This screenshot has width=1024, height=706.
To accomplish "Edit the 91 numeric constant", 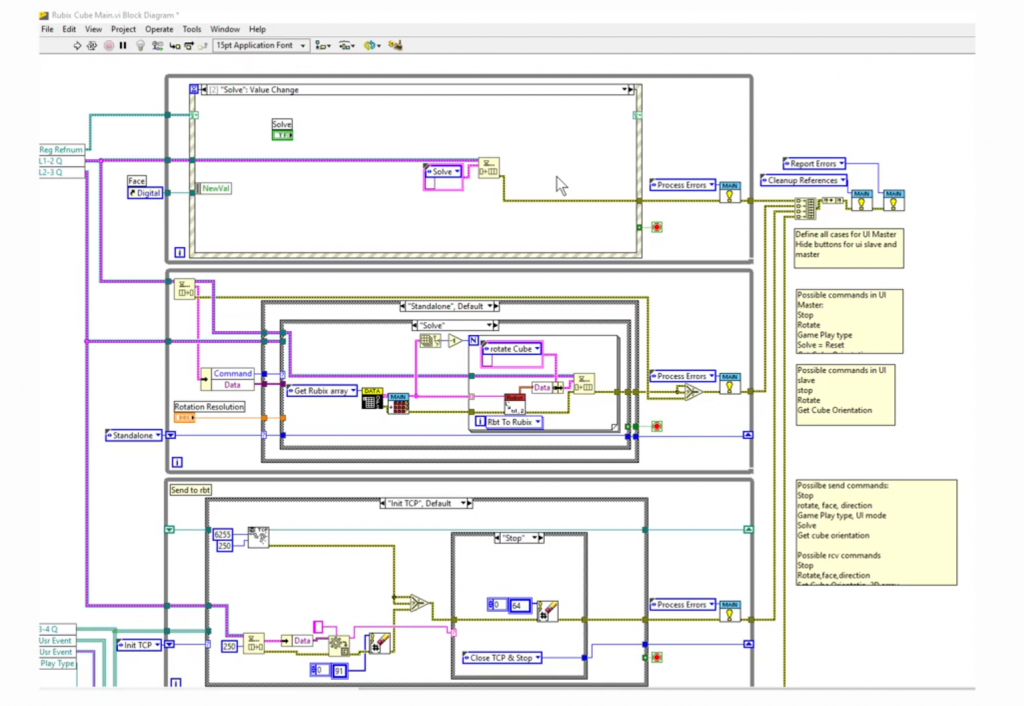I will tap(340, 671).
